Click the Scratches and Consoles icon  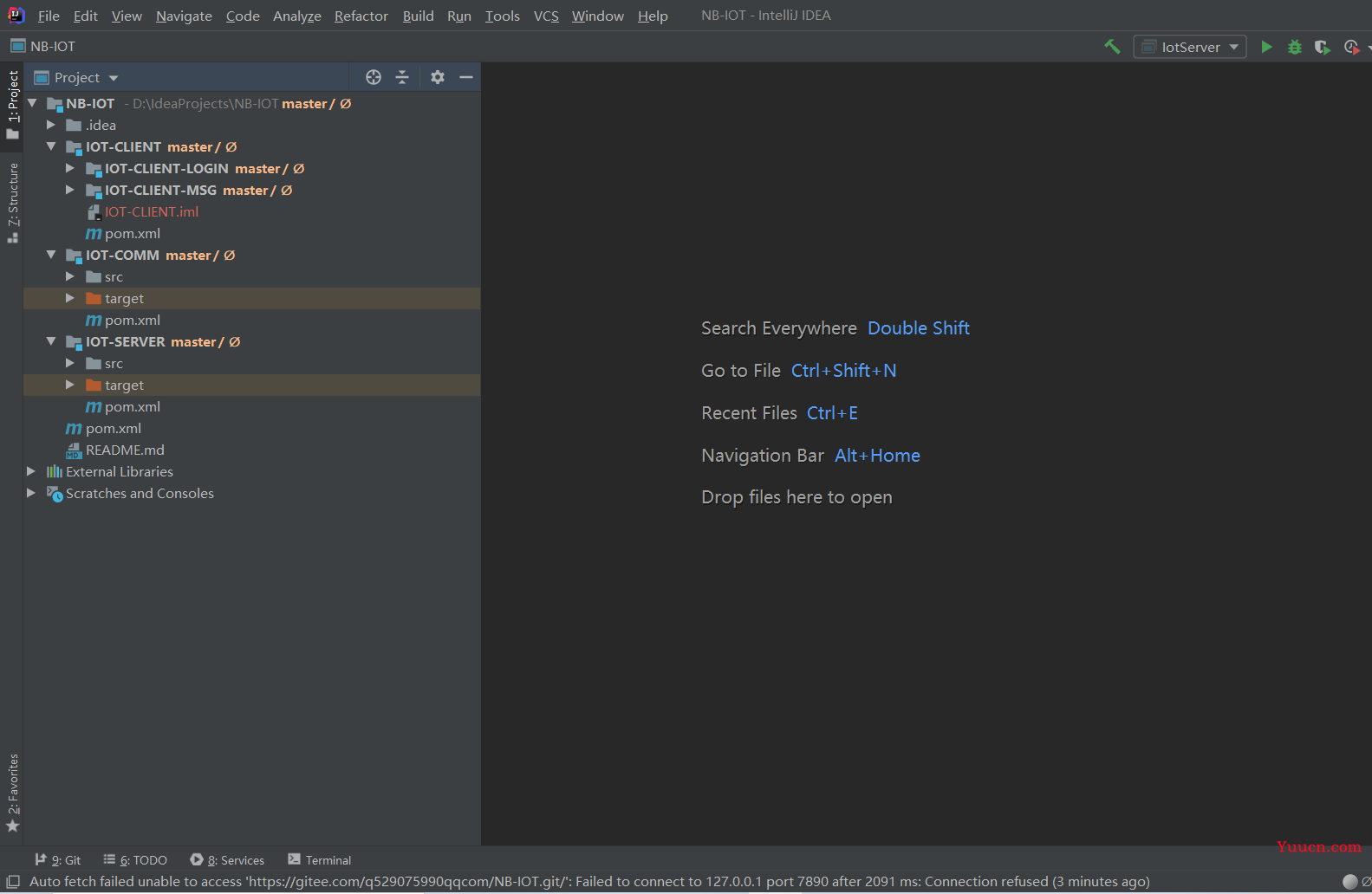point(55,494)
